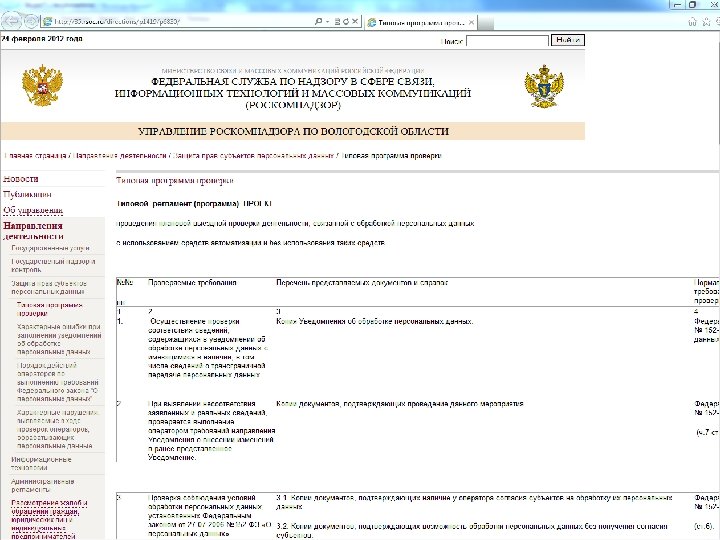Open the Об управлении sidebar item
The width and height of the screenshot is (720, 540).
click(x=33, y=210)
